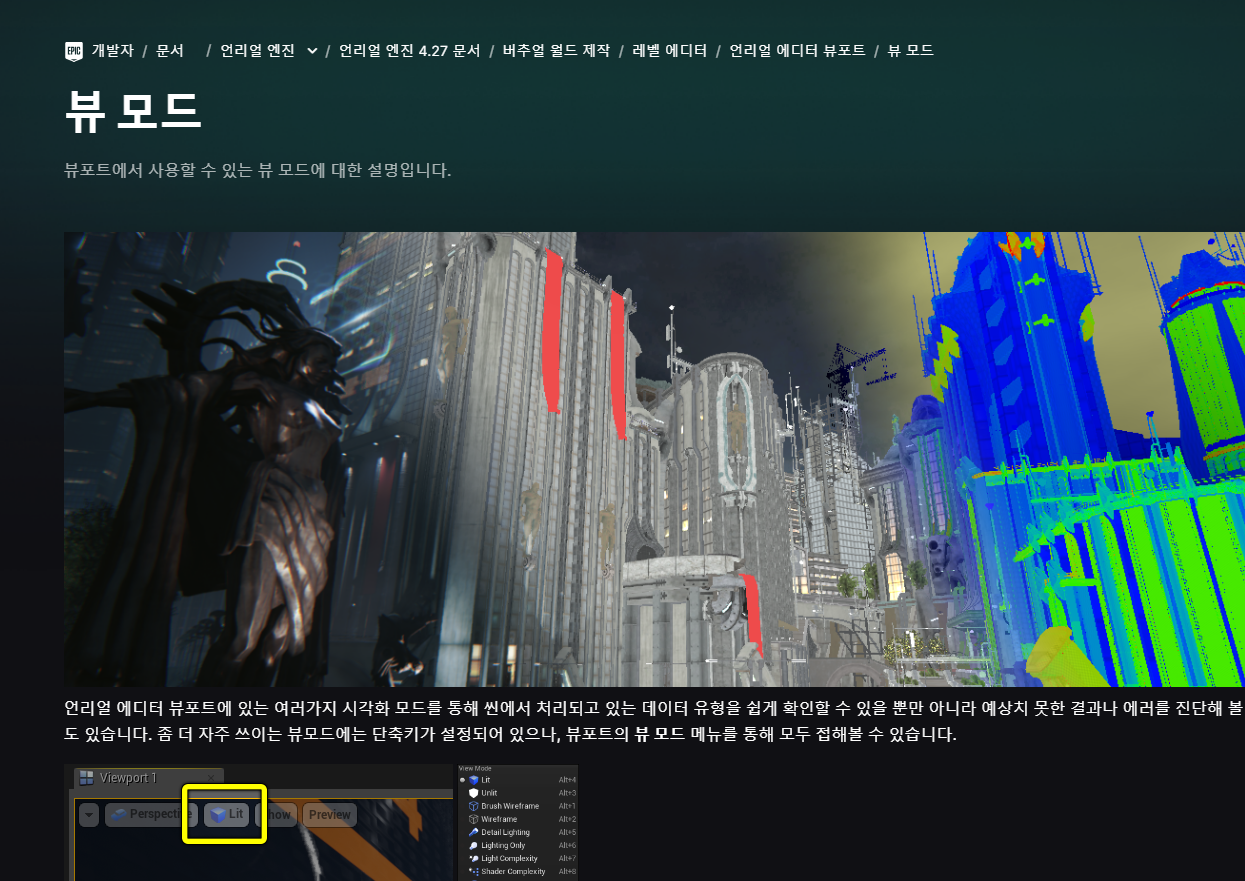Open the viewport options dropdown arrow button

tap(89, 815)
